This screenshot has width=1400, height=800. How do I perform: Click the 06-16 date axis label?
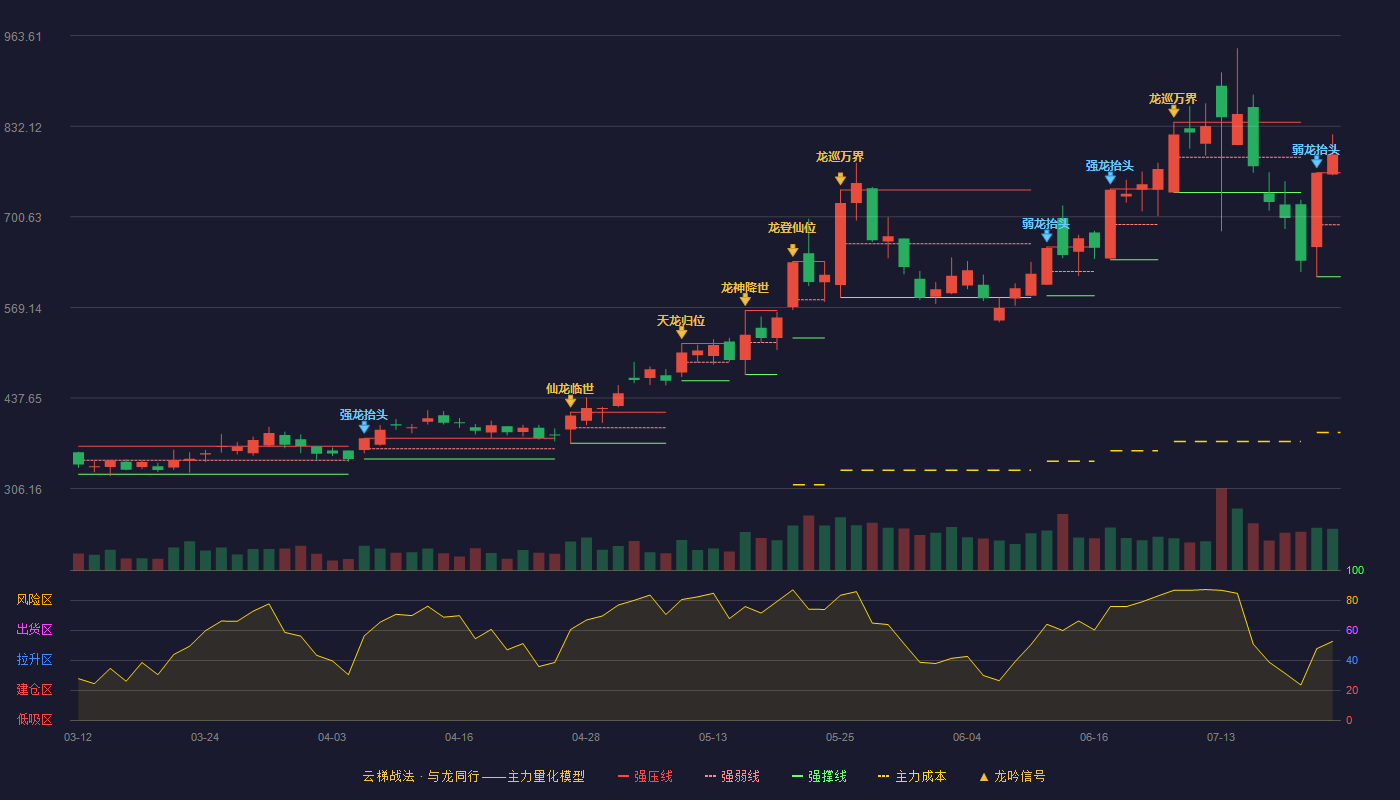point(1094,737)
